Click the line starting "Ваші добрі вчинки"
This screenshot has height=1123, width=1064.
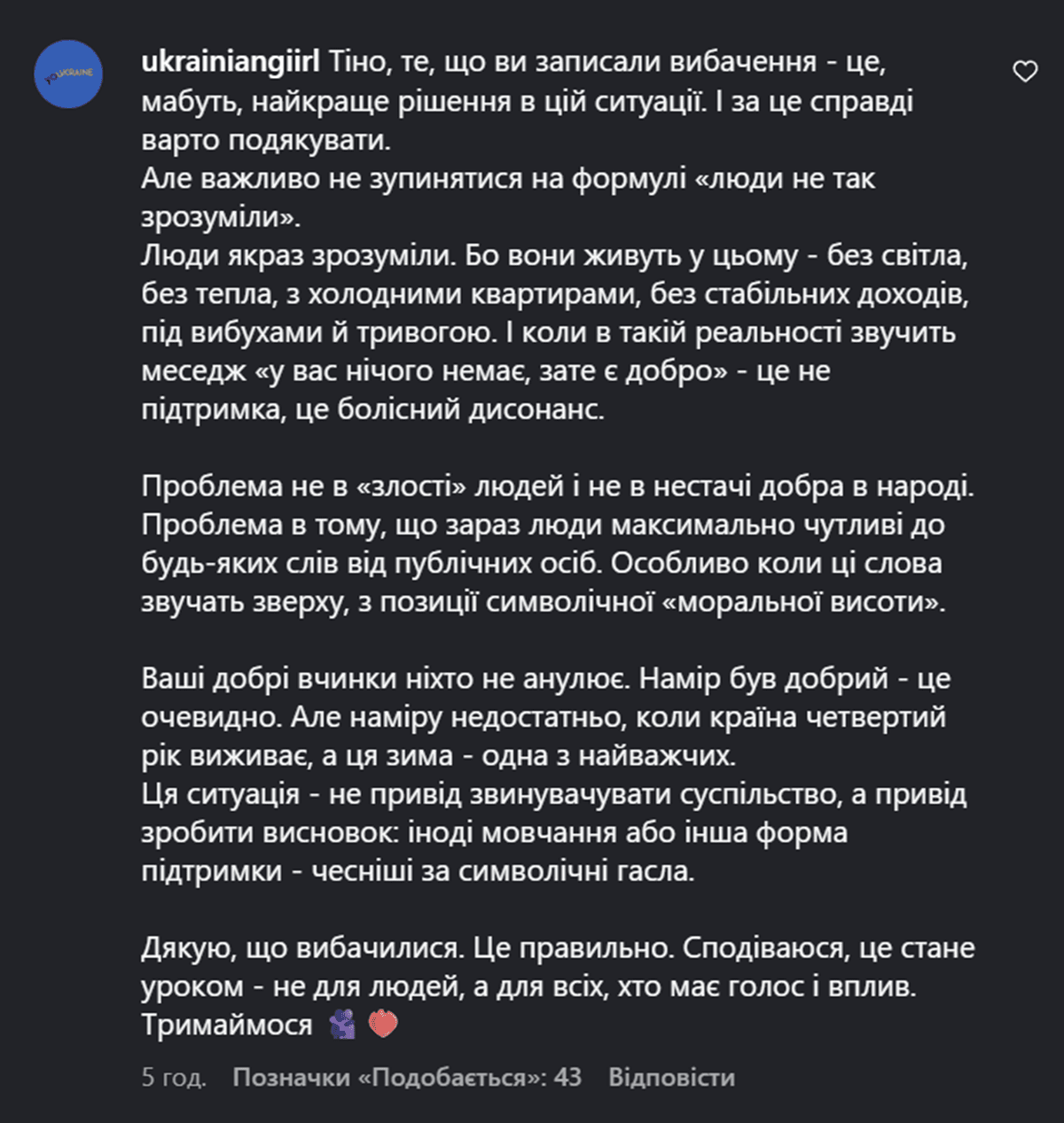tap(545, 679)
